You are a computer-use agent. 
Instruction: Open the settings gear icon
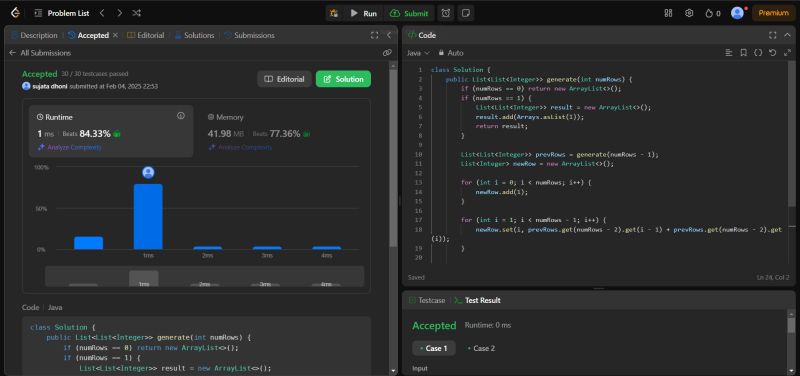coord(689,13)
